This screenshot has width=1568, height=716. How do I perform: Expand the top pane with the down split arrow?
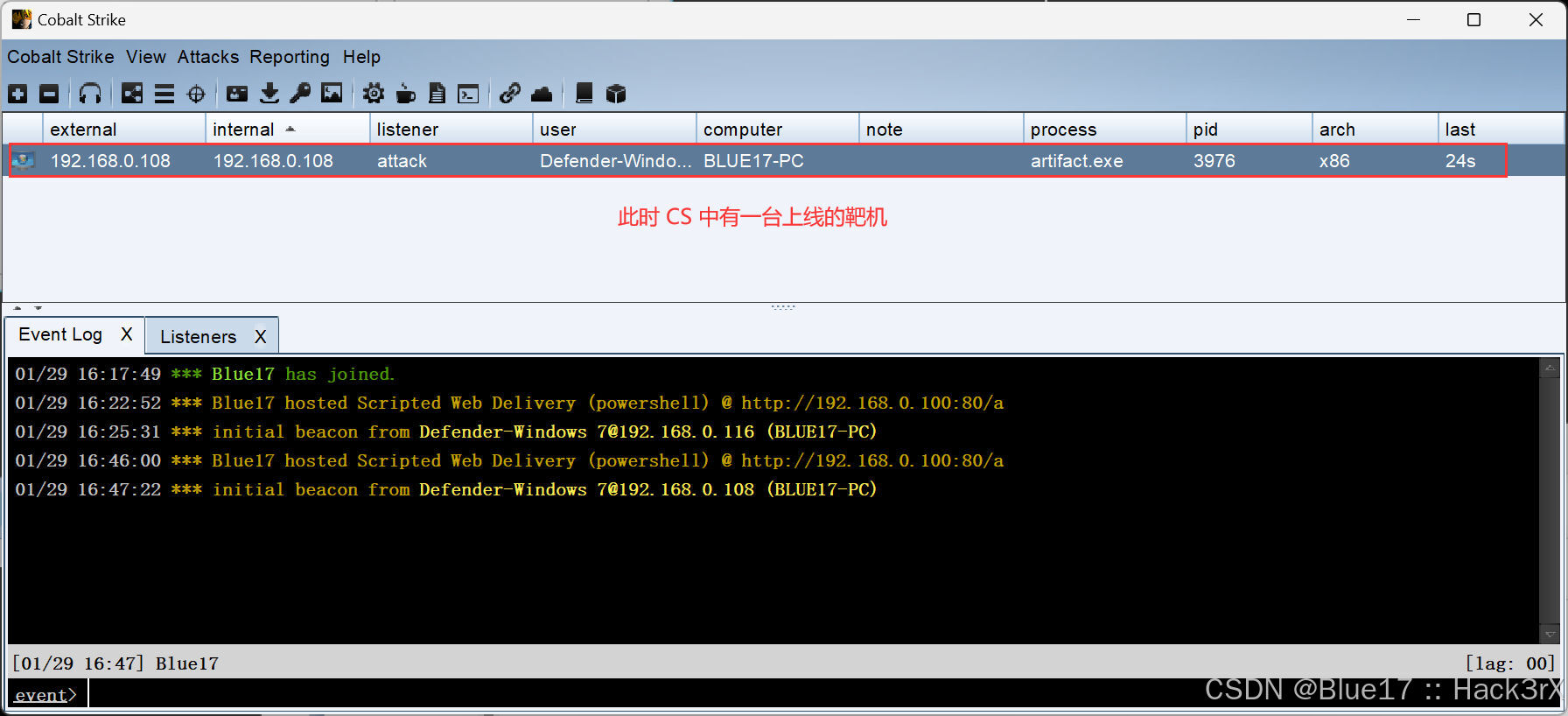pos(38,308)
